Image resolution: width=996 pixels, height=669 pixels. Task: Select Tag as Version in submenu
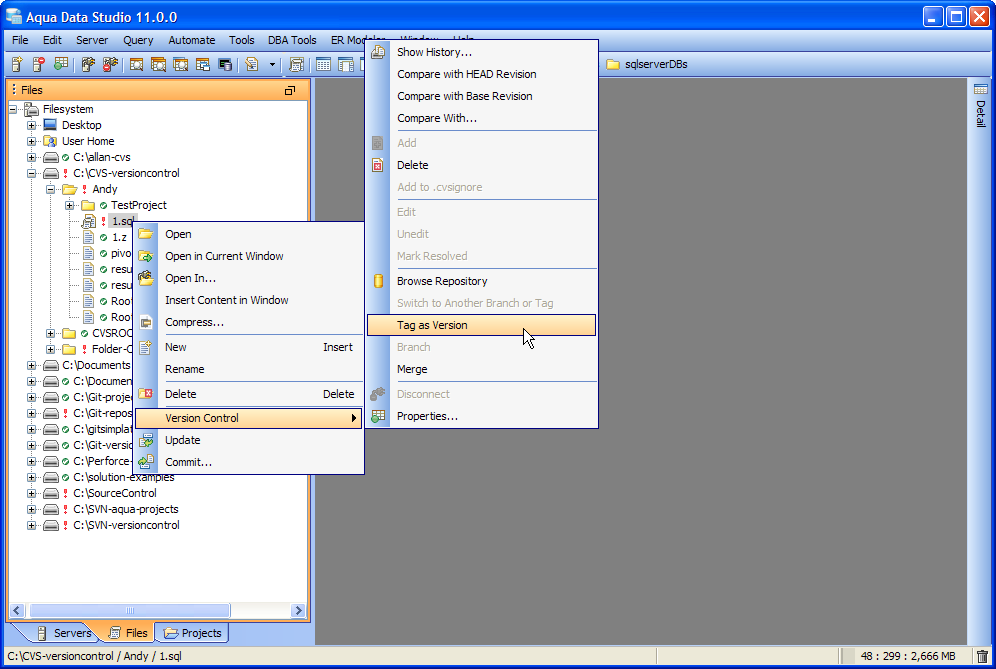(x=481, y=325)
